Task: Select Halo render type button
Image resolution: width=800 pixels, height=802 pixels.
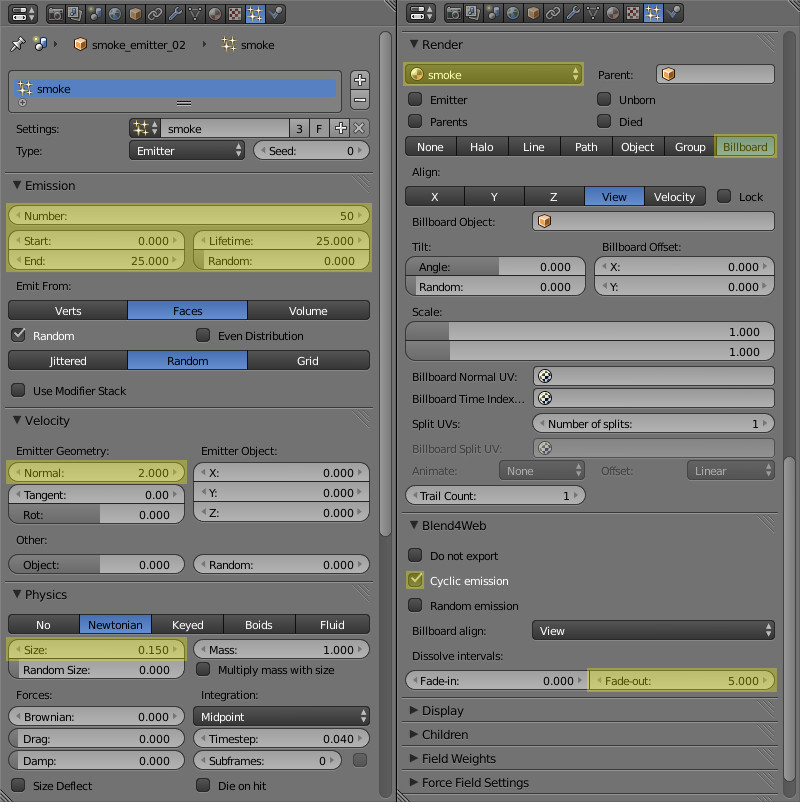Action: (482, 147)
